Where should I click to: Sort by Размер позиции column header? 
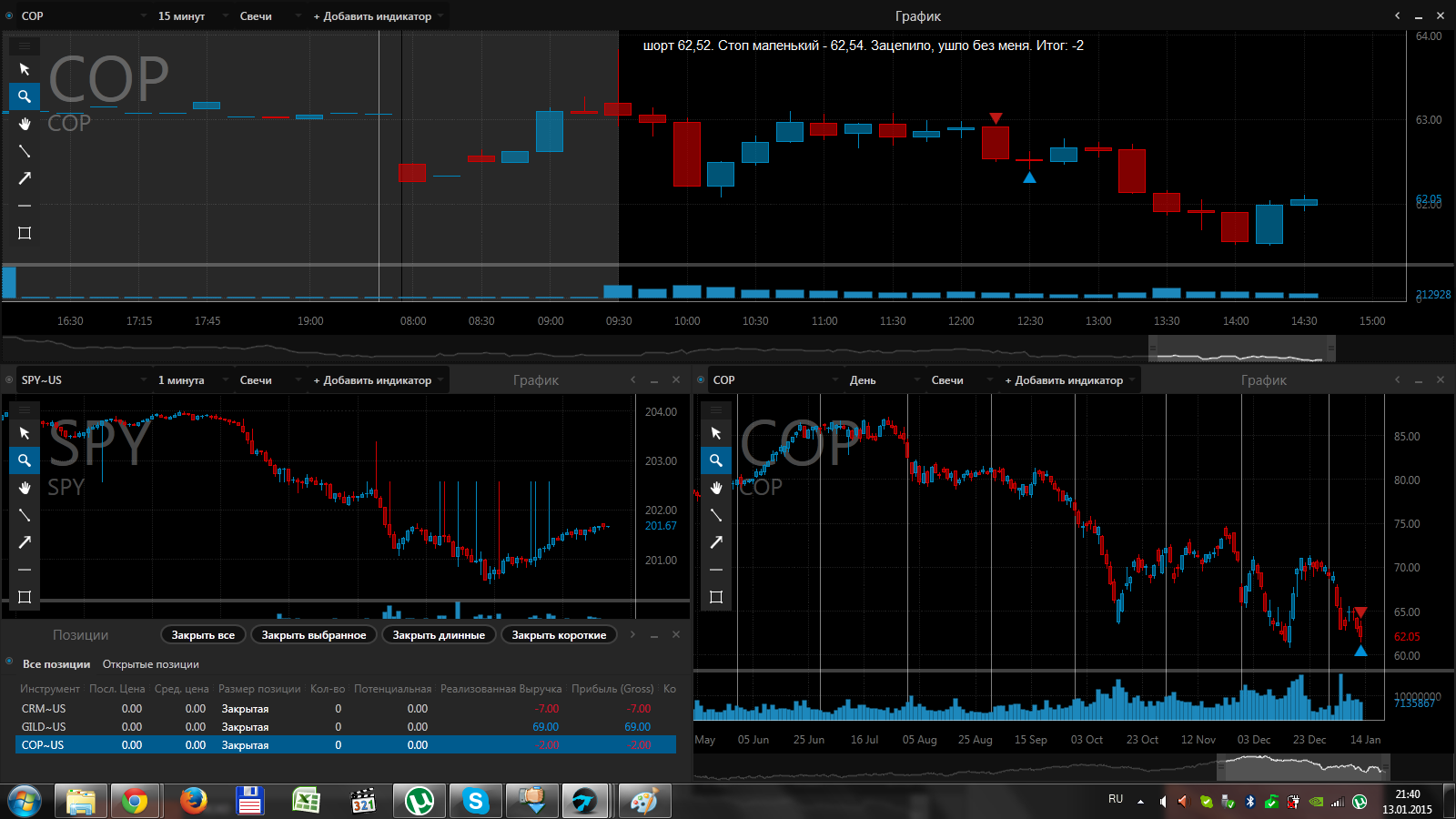[x=259, y=689]
